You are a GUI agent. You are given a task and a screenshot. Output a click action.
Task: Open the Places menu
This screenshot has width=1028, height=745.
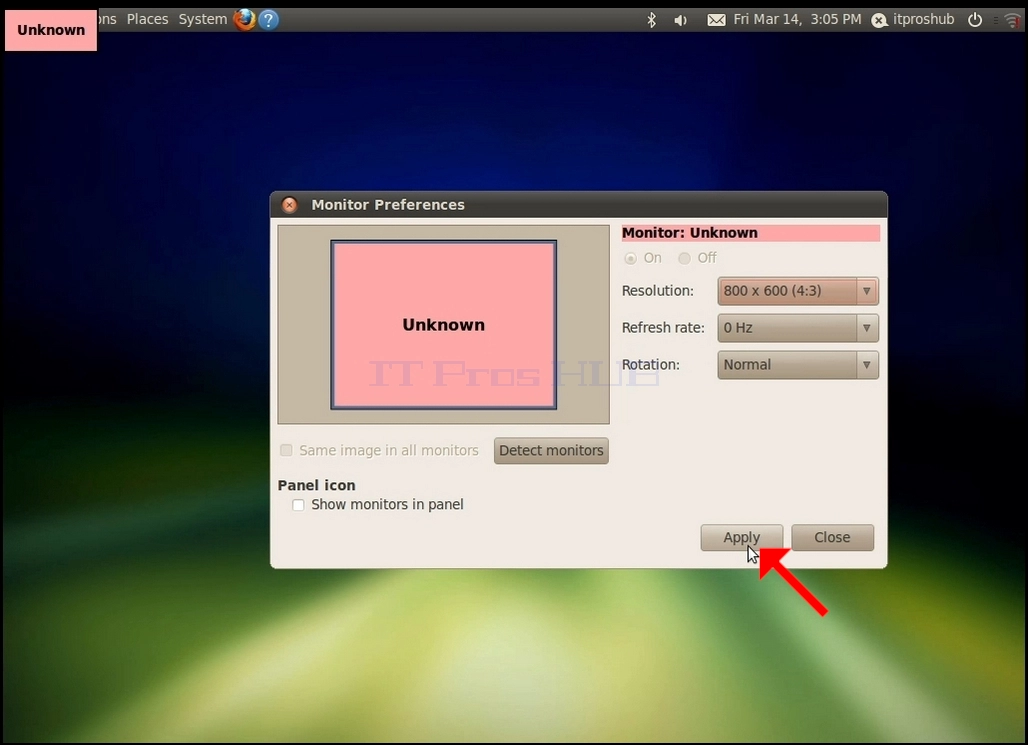point(148,19)
